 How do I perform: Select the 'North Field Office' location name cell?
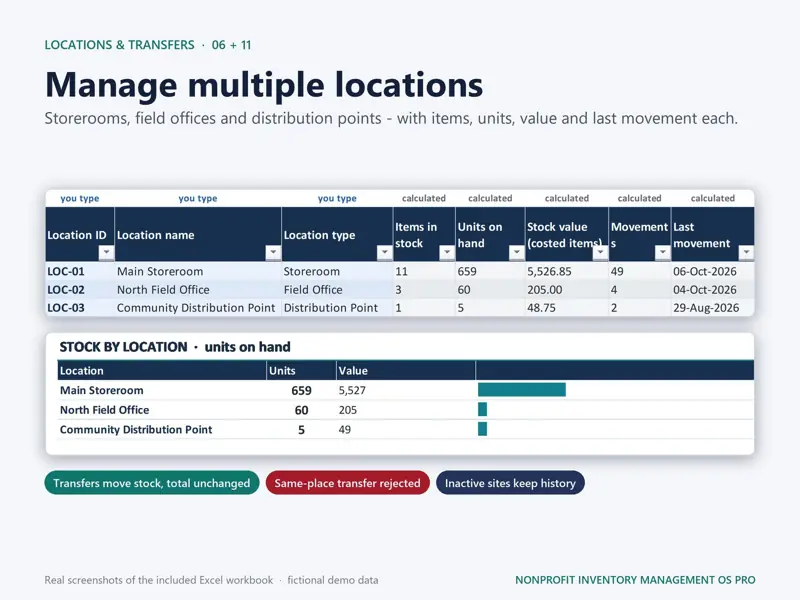click(x=198, y=290)
